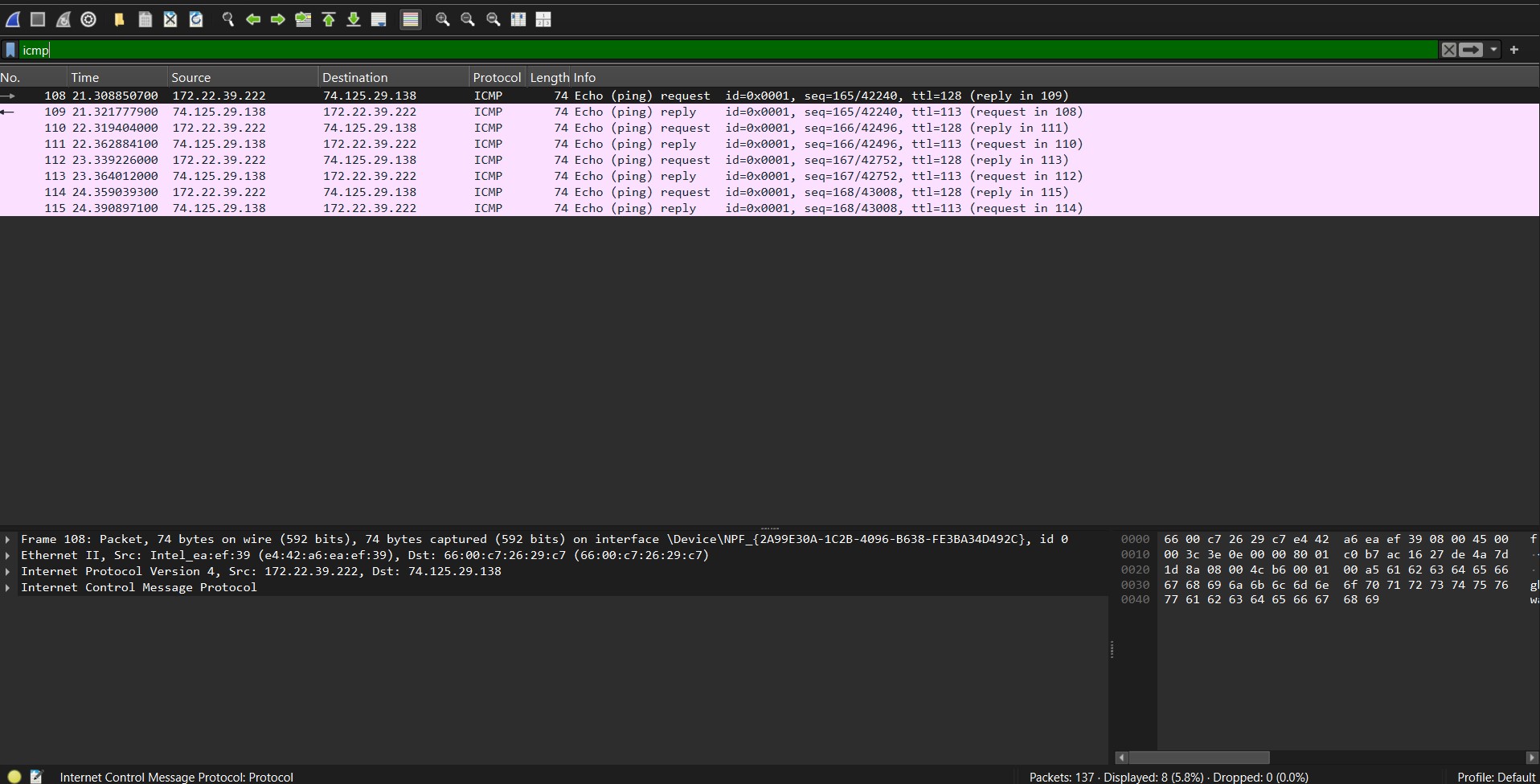Sort by the Time column header
Screen dimensions: 1540x784
(x=117, y=77)
